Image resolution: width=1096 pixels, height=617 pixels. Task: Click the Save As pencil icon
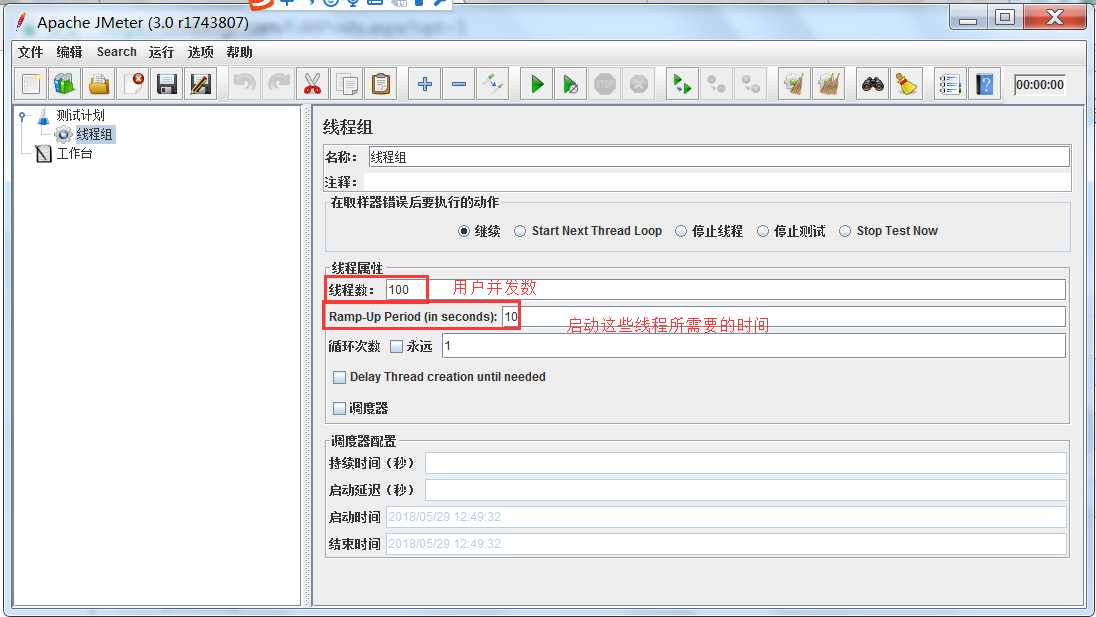pyautogui.click(x=201, y=85)
